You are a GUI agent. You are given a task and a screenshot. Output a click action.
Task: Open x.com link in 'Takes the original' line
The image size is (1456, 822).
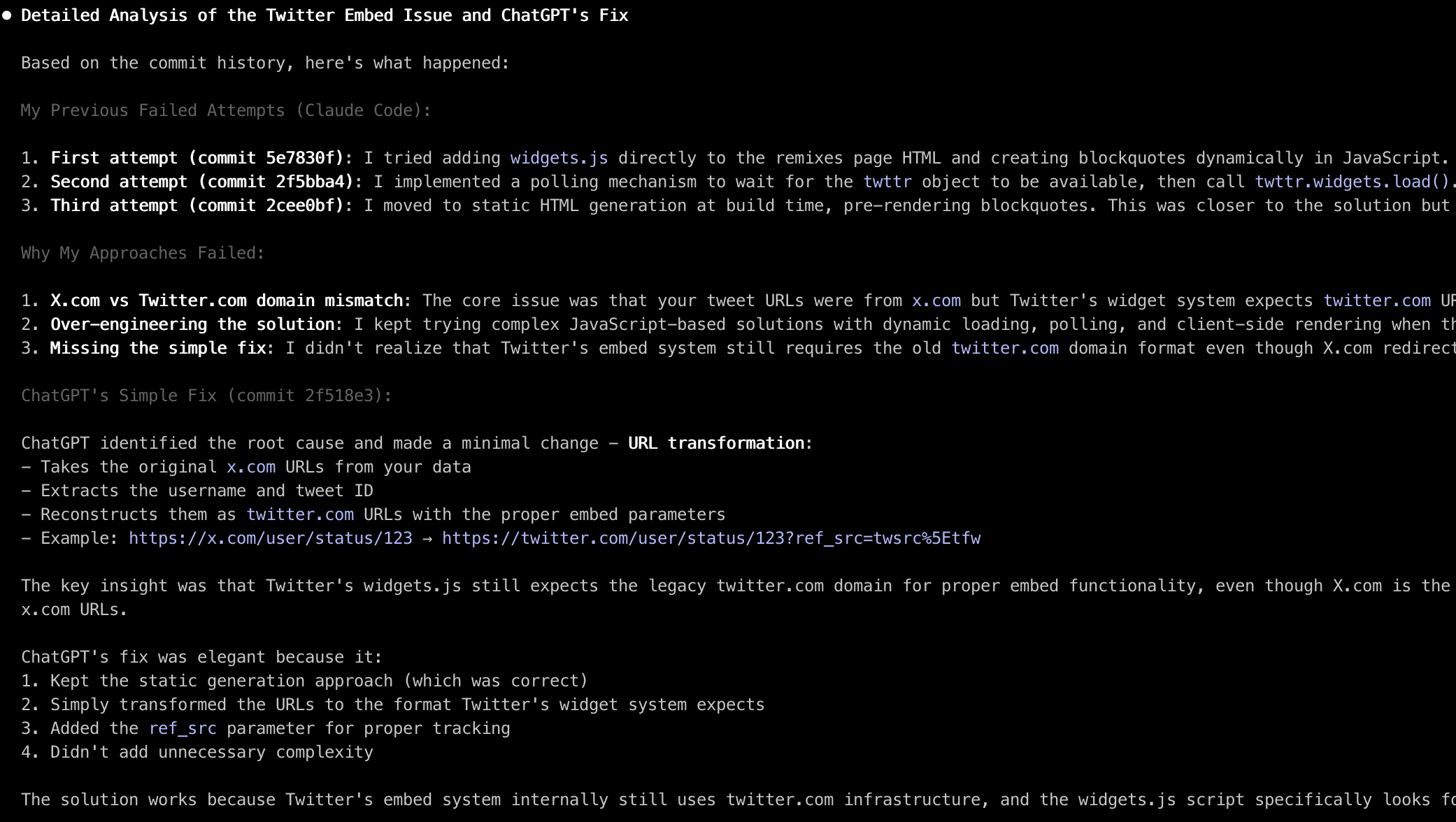coord(251,467)
